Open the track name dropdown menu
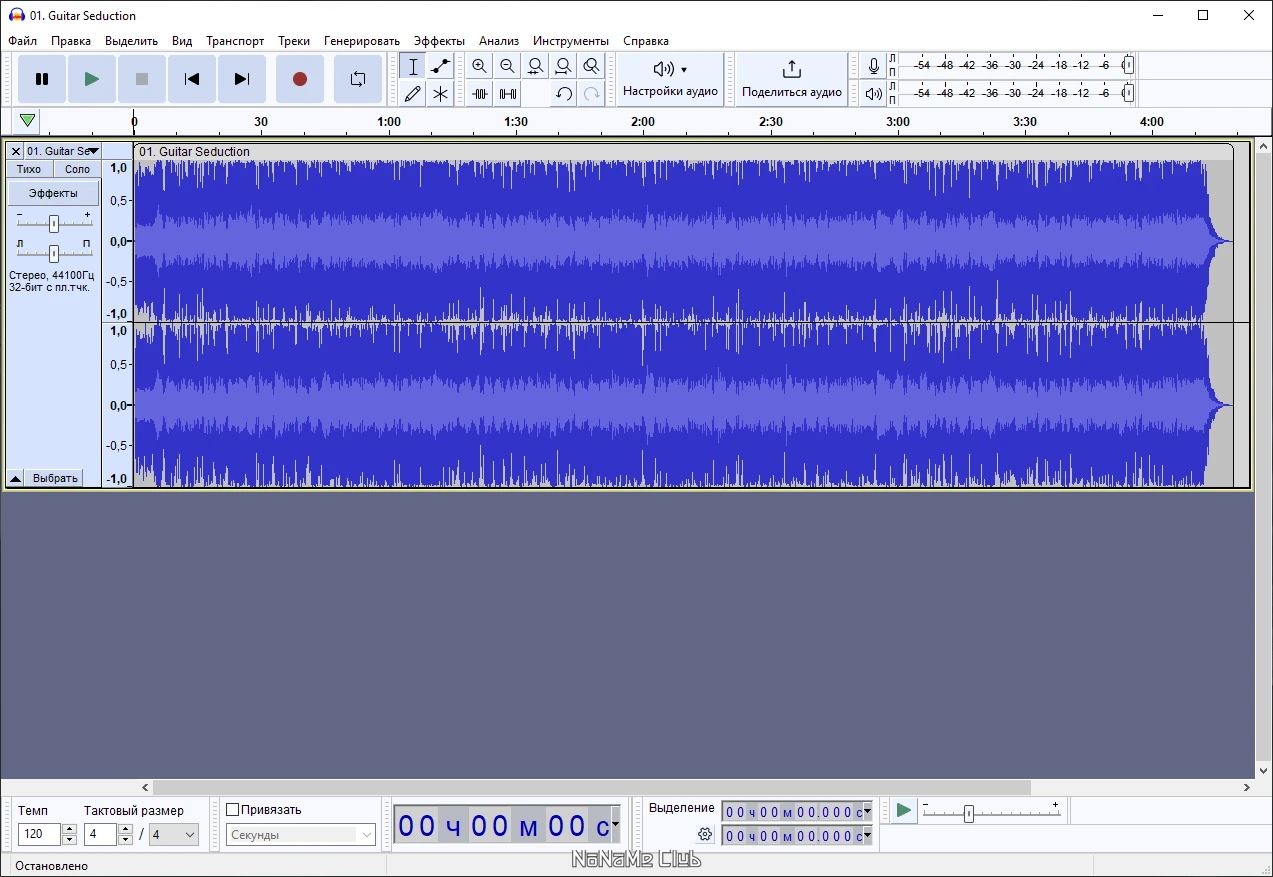 [x=93, y=151]
